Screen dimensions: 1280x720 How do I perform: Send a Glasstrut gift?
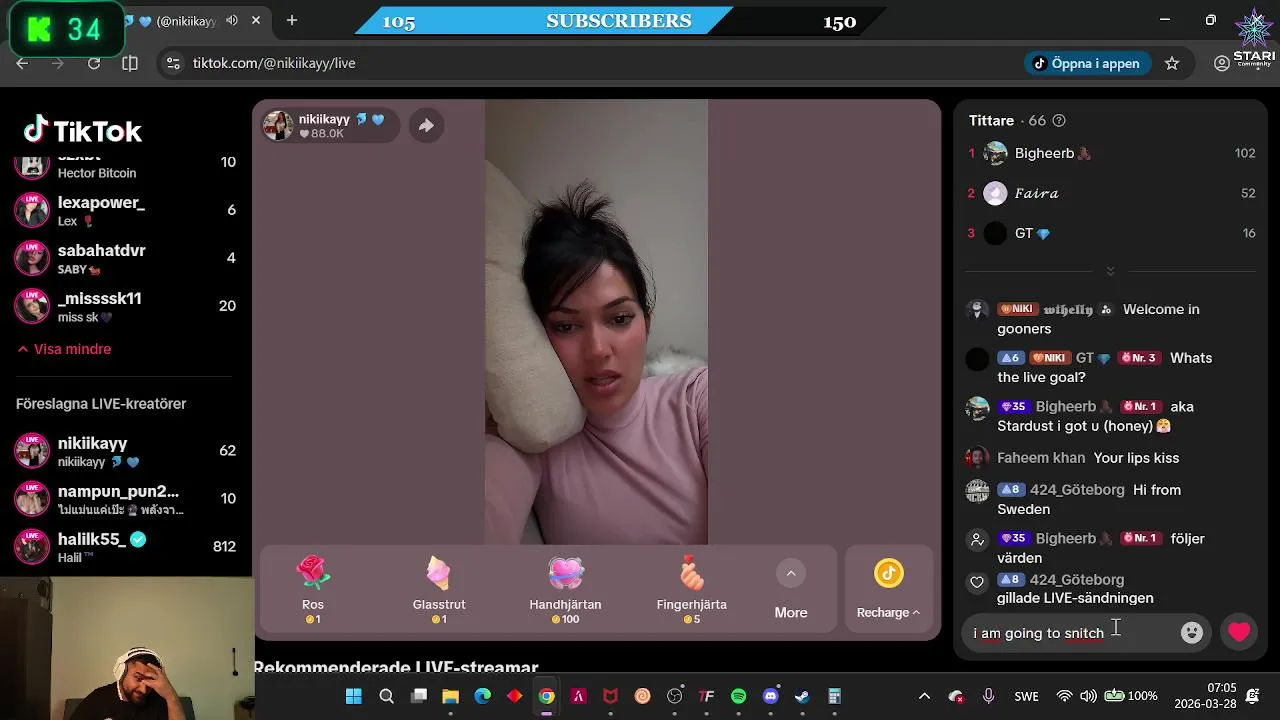pos(439,590)
